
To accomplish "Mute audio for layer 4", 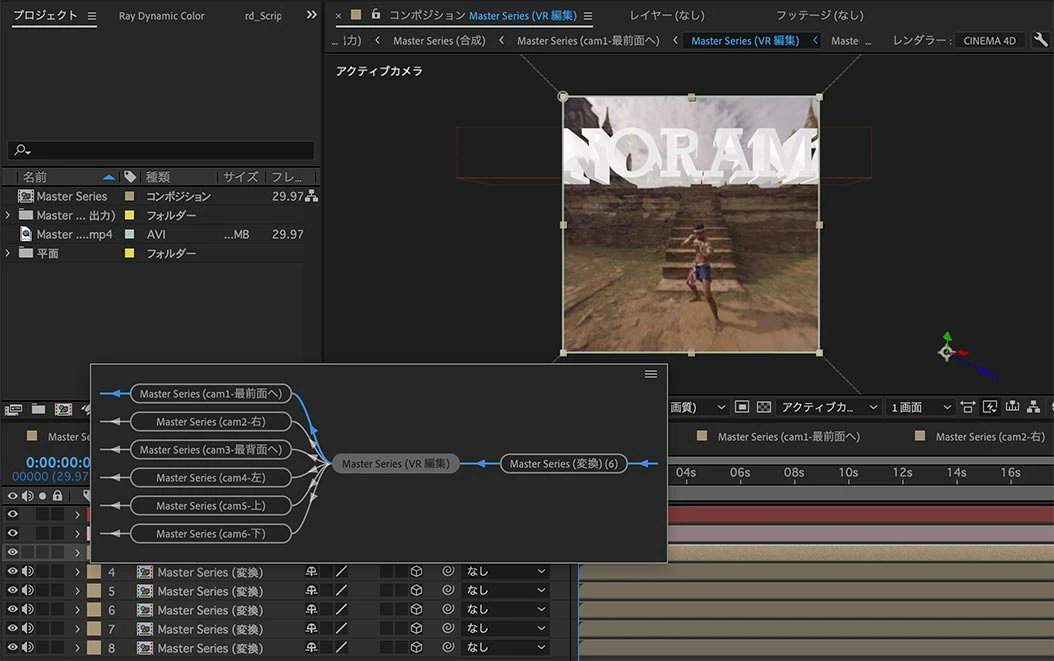I will coord(28,572).
